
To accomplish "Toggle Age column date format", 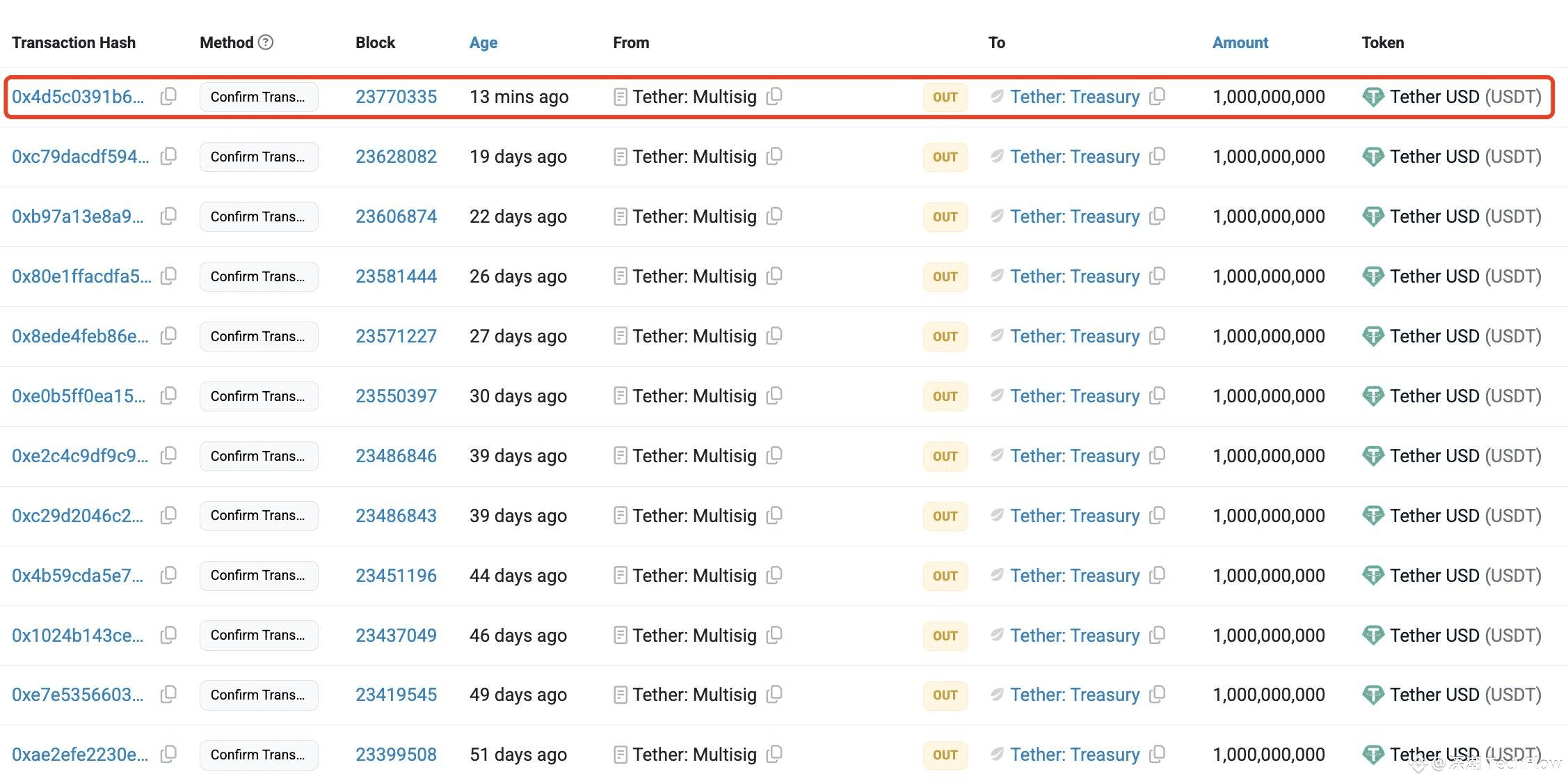I will pyautogui.click(x=483, y=42).
